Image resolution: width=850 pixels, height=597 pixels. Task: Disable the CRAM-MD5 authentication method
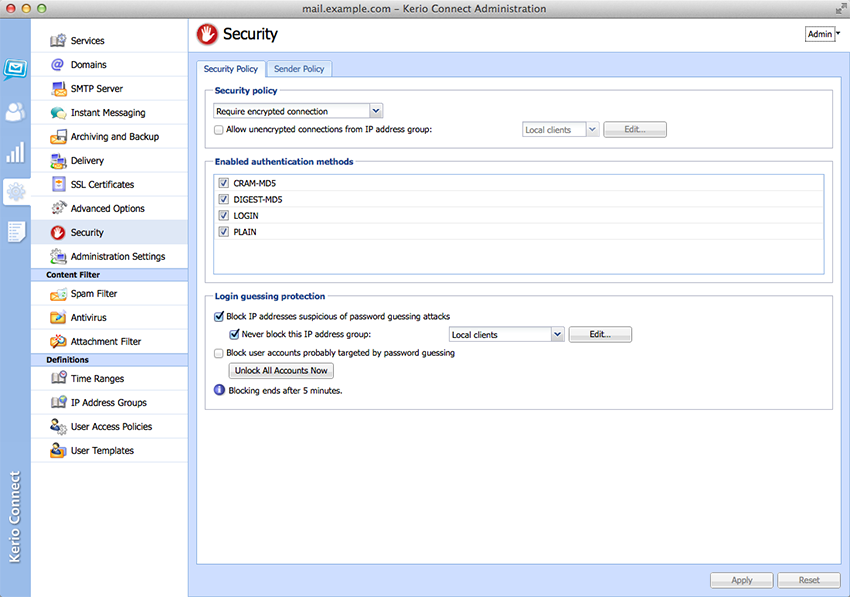[x=224, y=183]
